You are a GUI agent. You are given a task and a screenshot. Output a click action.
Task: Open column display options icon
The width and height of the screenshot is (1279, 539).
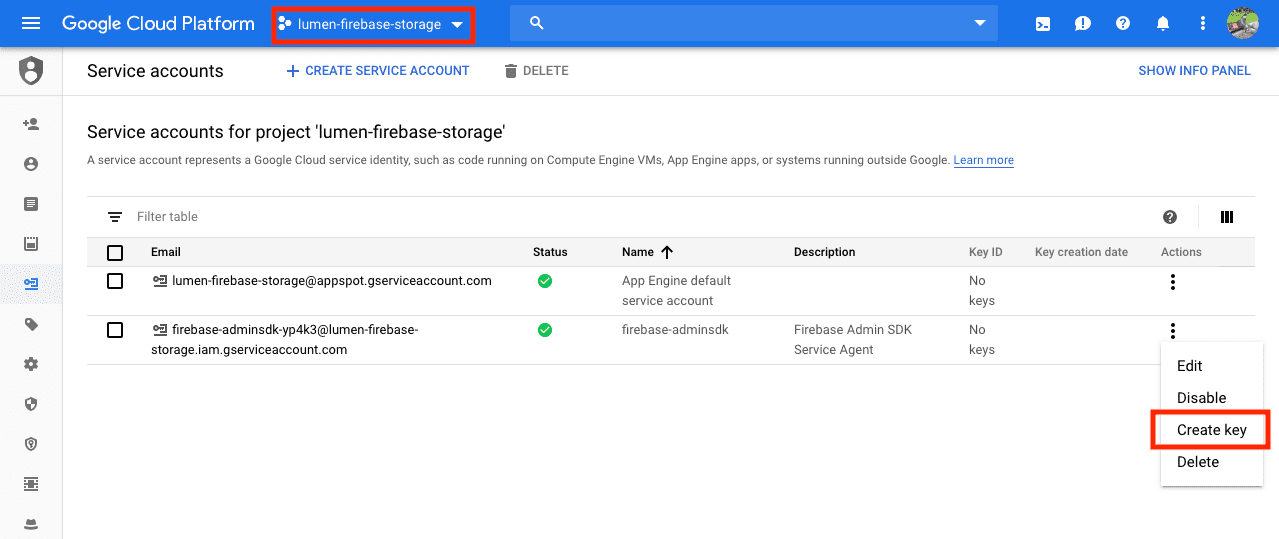tap(1227, 217)
